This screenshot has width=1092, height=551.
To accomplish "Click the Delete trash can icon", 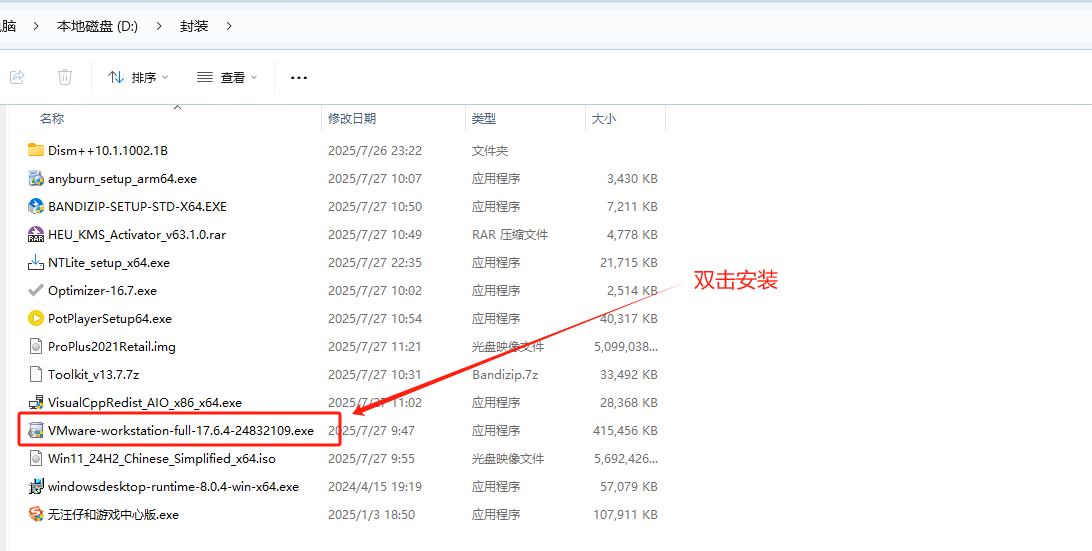I will (x=65, y=77).
